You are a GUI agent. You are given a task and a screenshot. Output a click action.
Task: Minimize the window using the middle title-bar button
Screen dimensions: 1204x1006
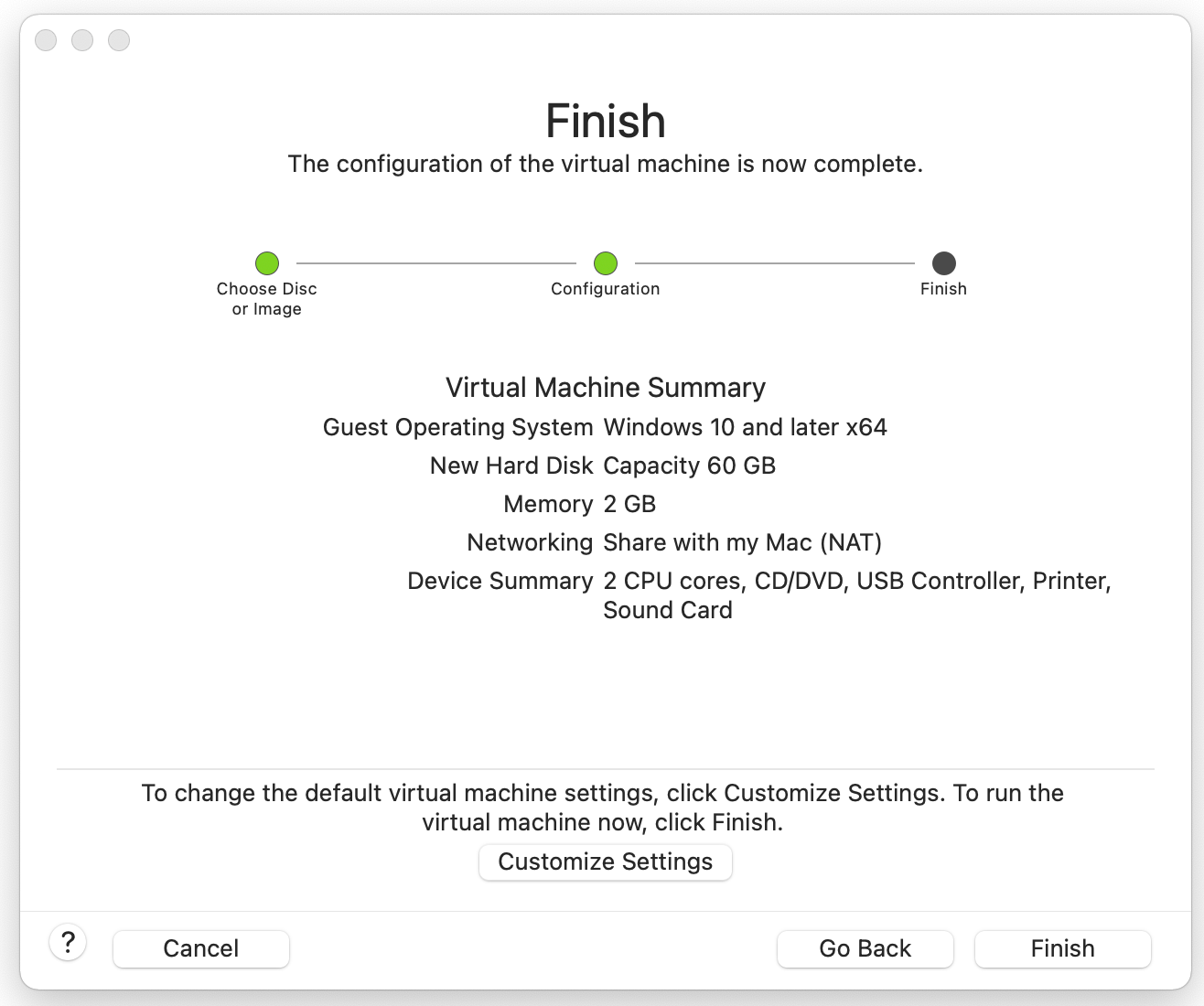[x=82, y=40]
